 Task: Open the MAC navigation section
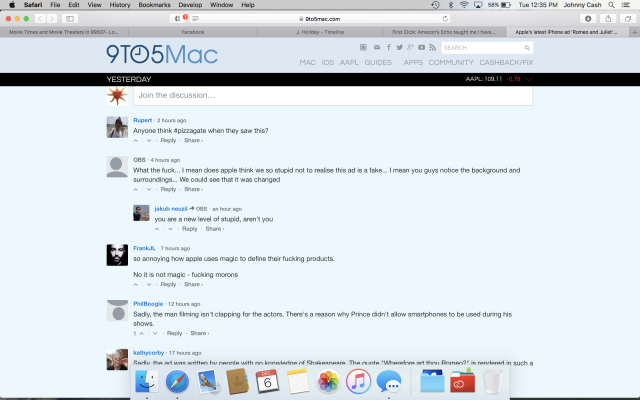tap(307, 62)
